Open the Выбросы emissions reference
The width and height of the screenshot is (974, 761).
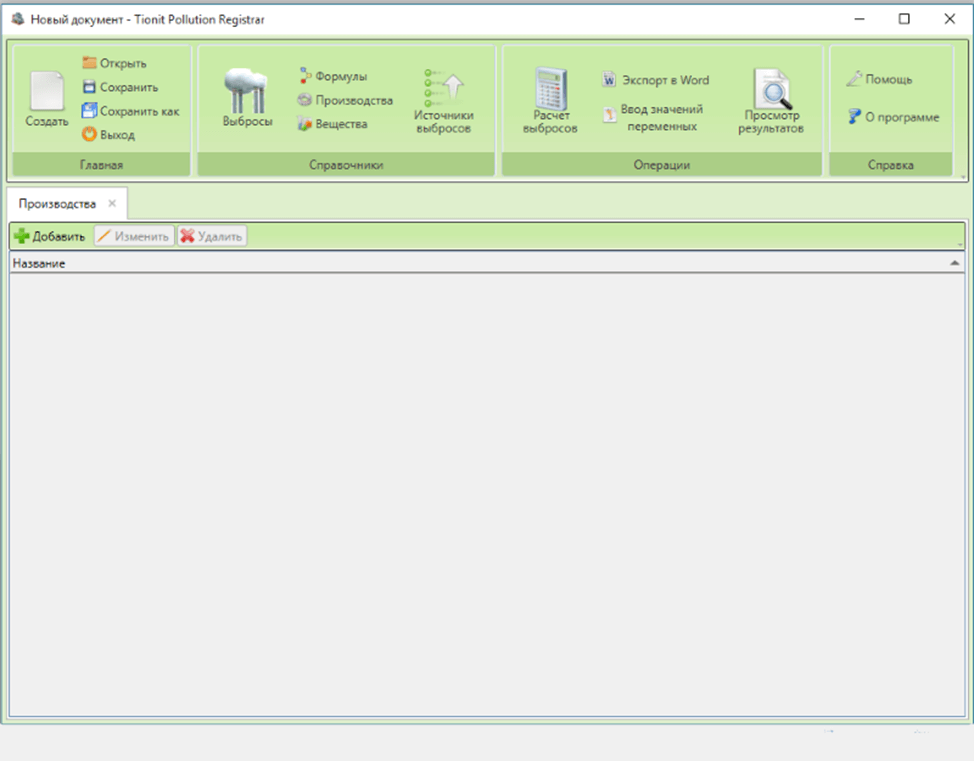[x=246, y=98]
